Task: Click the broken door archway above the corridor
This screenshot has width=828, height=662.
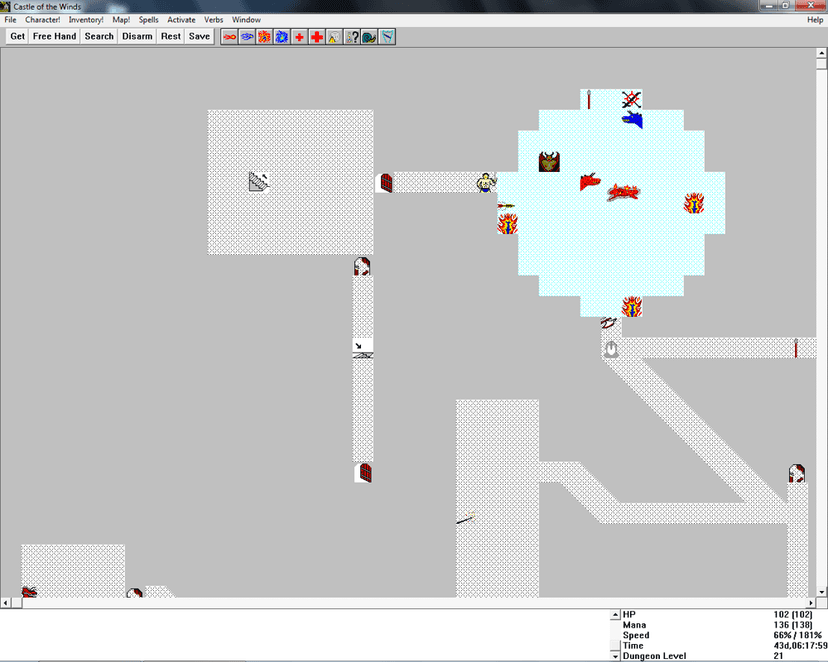Action: (362, 266)
